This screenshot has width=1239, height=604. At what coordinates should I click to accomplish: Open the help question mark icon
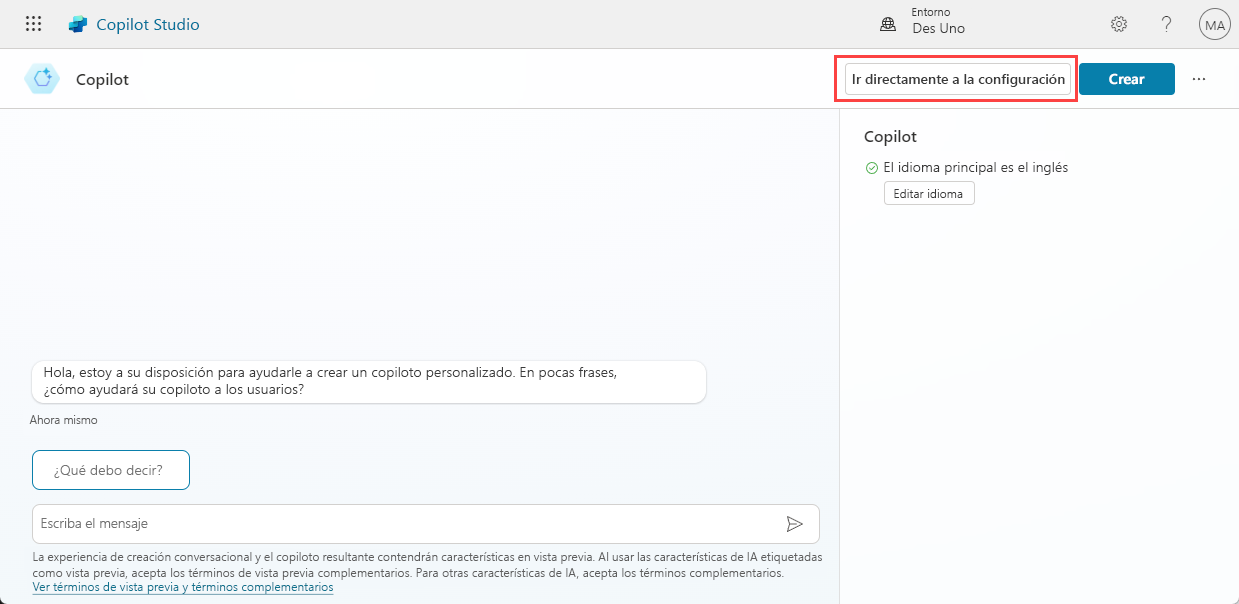tap(1166, 24)
